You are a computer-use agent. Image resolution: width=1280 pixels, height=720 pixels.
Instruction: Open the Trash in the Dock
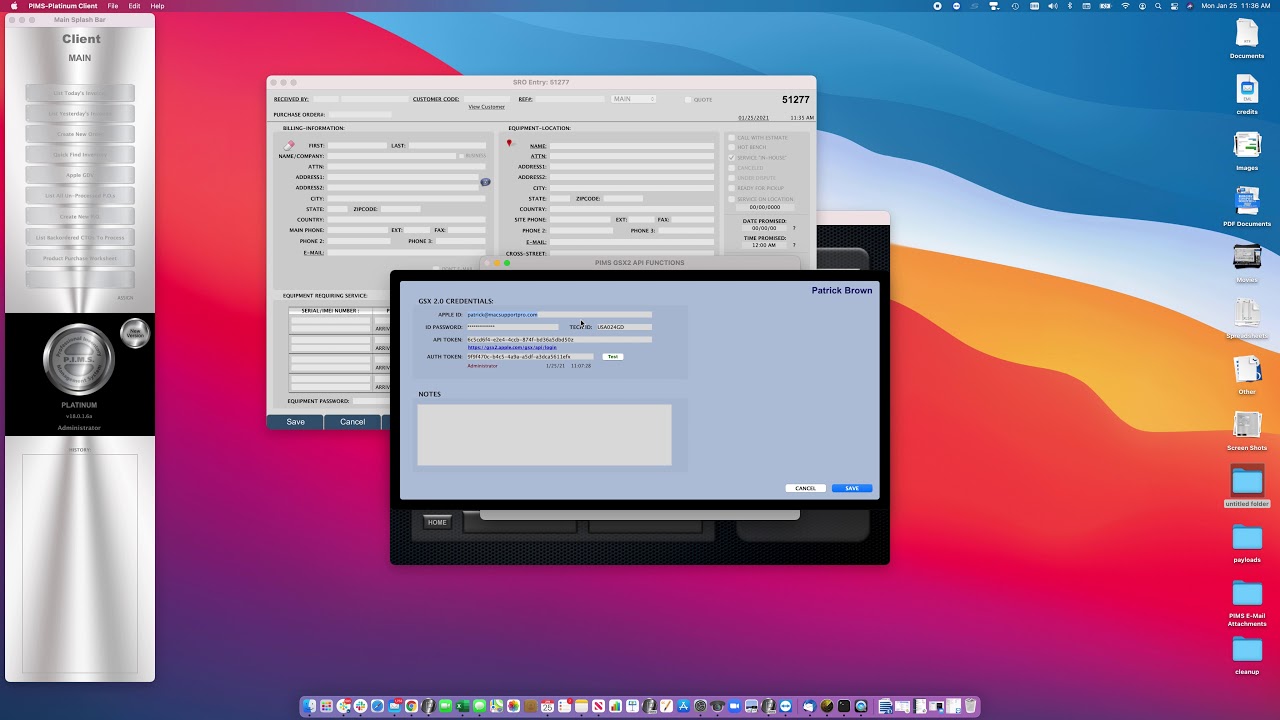970,706
